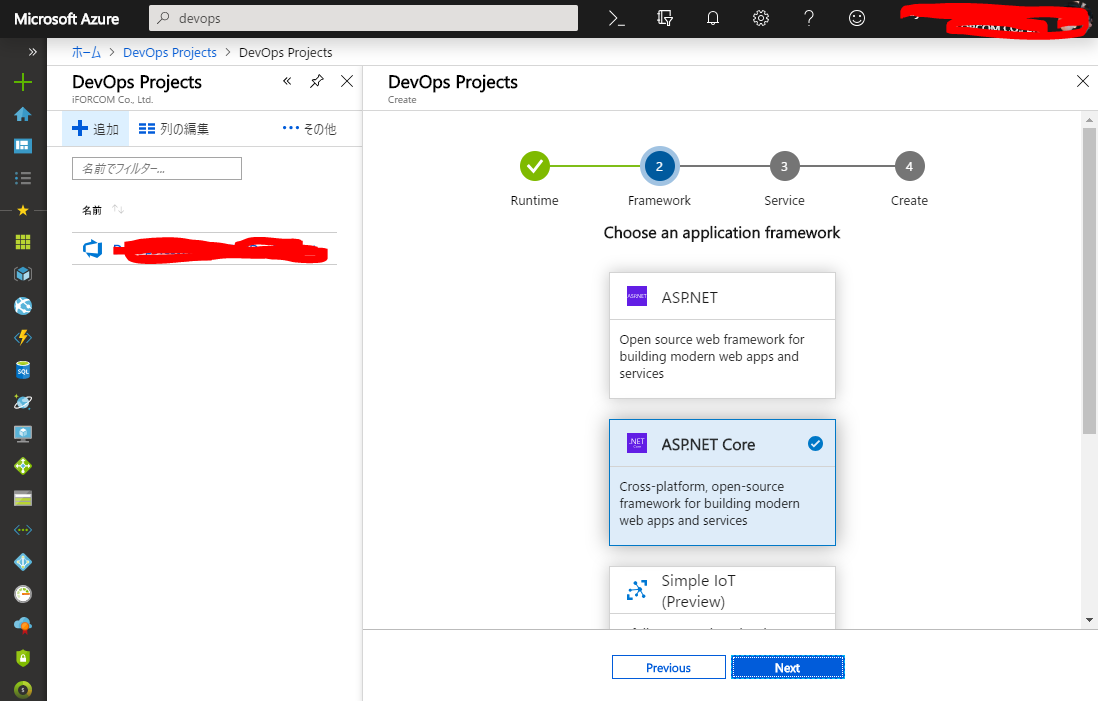The width and height of the screenshot is (1098, 701).
Task: Open the Function Apps lightning icon
Action: (x=23, y=338)
